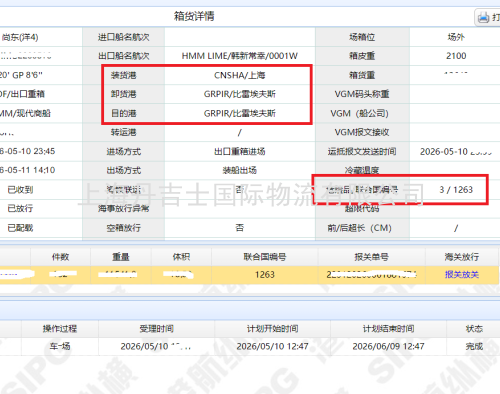Click the 完成 status cell

click(474, 346)
